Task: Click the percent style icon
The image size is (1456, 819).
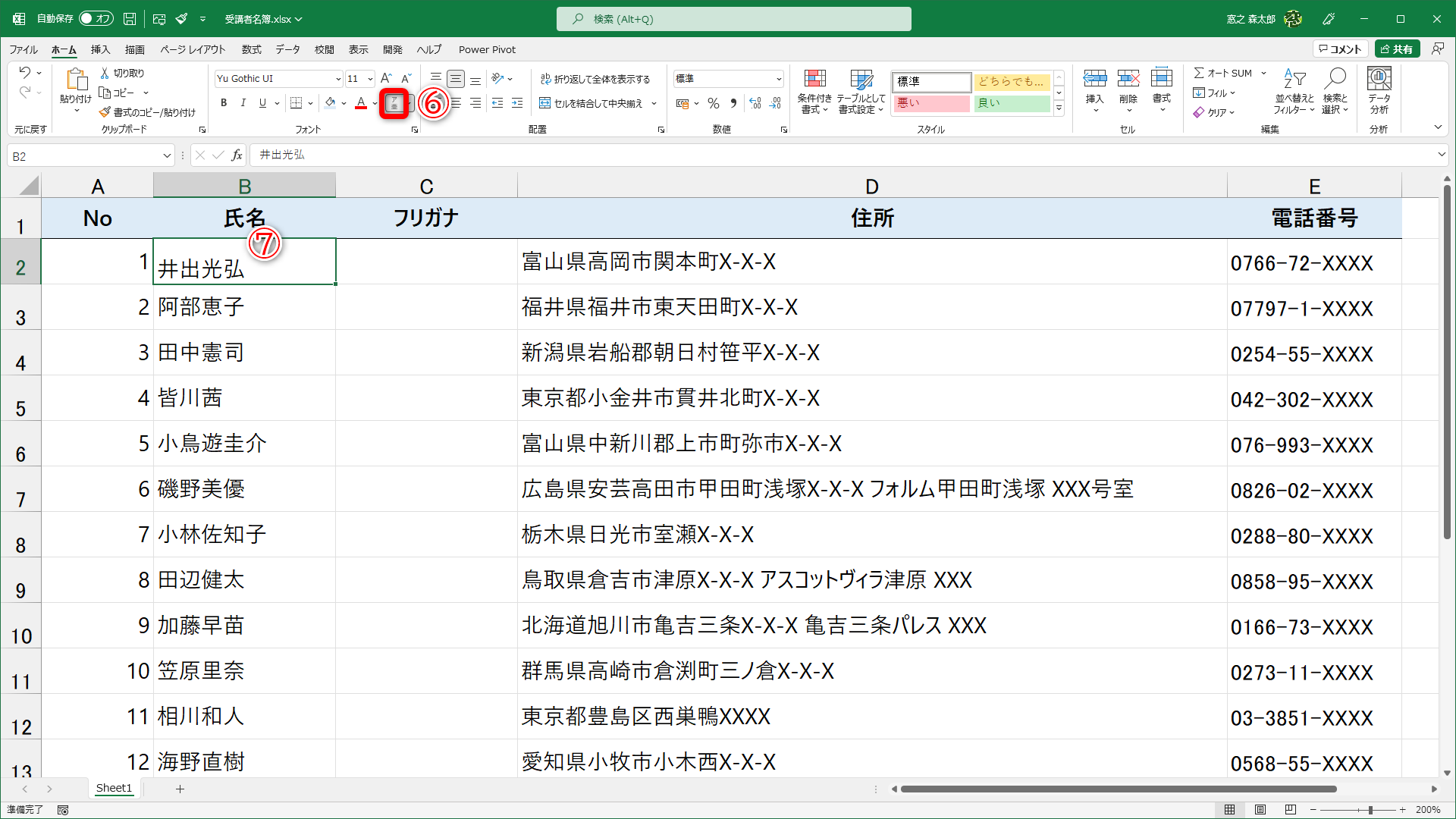Action: click(x=713, y=103)
